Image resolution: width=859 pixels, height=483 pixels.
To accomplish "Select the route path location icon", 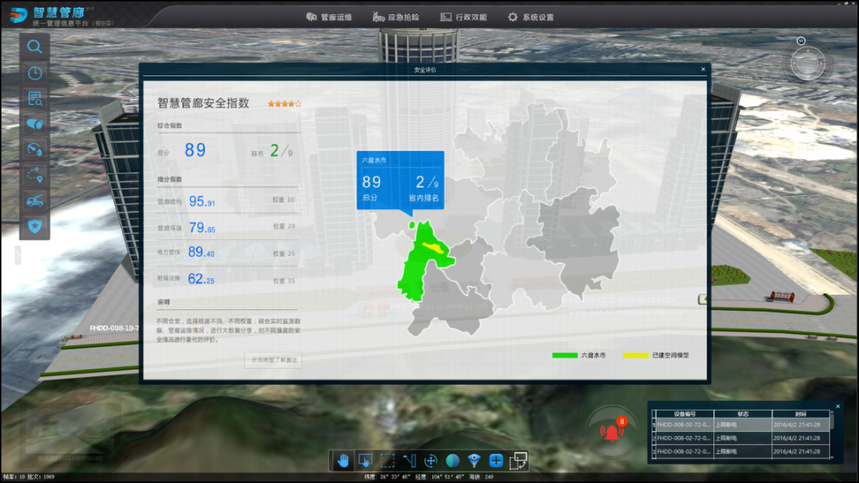I will 35,176.
